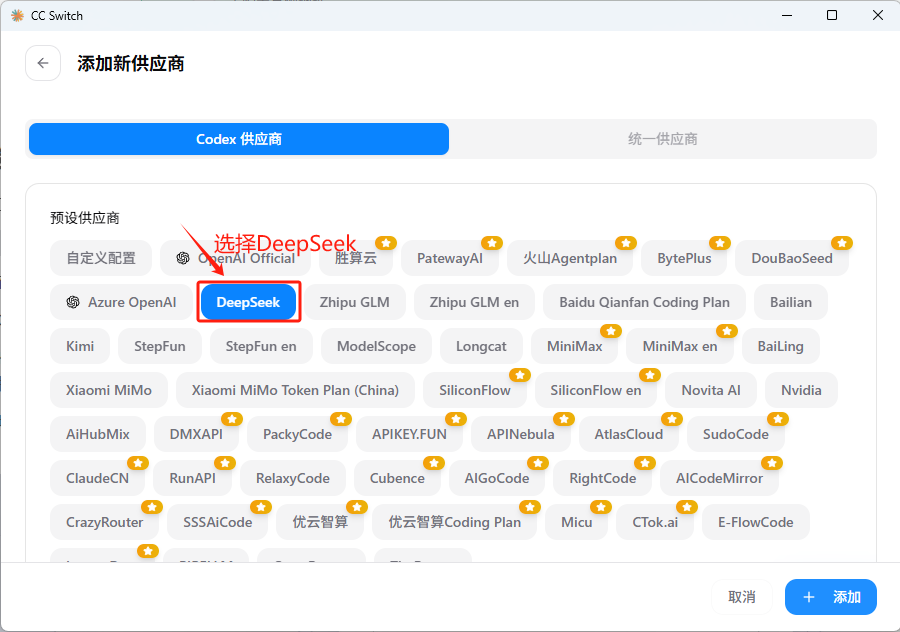Select the Nvidia preset
The width and height of the screenshot is (900, 632).
(801, 390)
